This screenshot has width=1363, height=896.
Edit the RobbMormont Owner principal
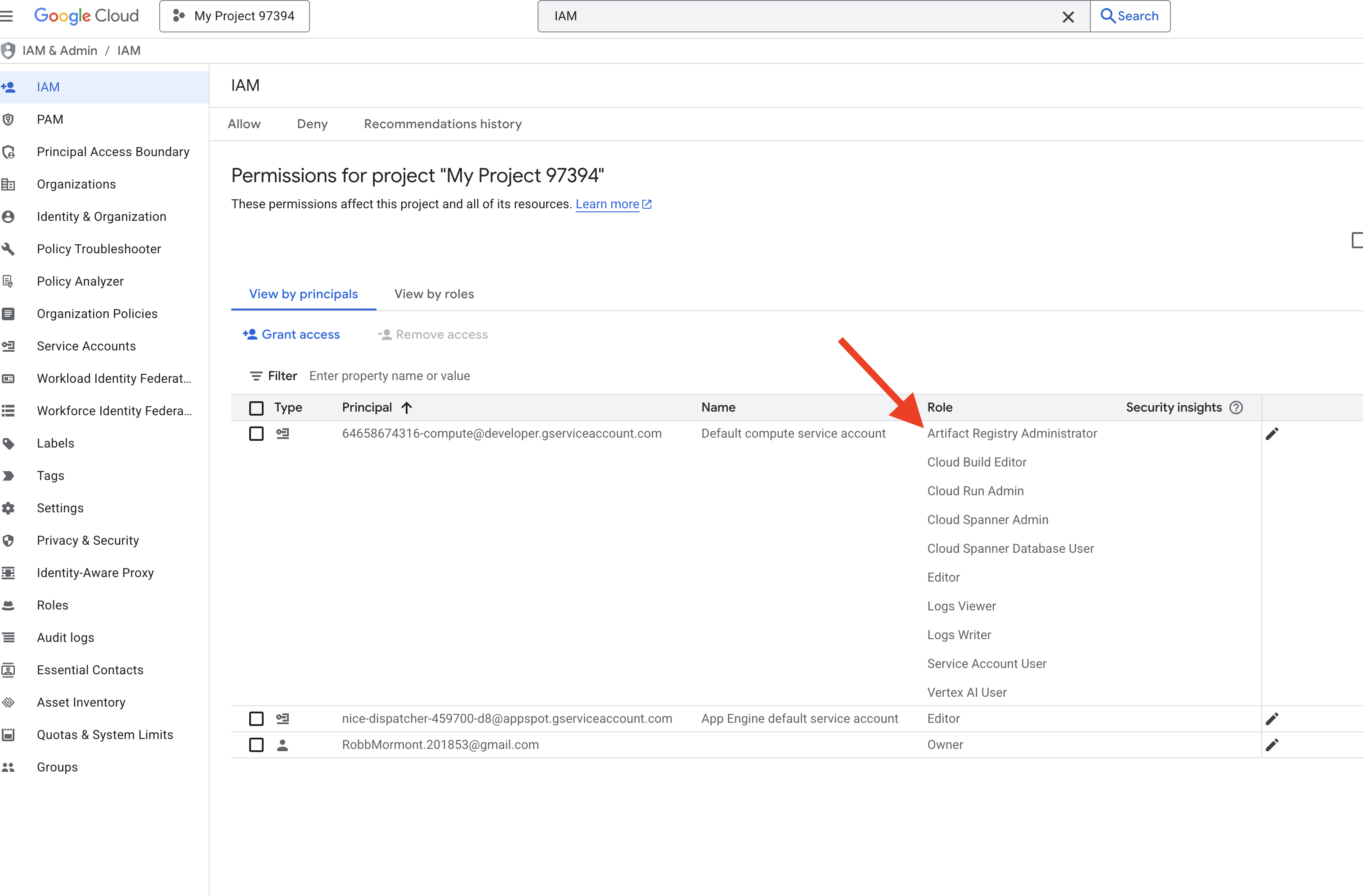(1272, 745)
